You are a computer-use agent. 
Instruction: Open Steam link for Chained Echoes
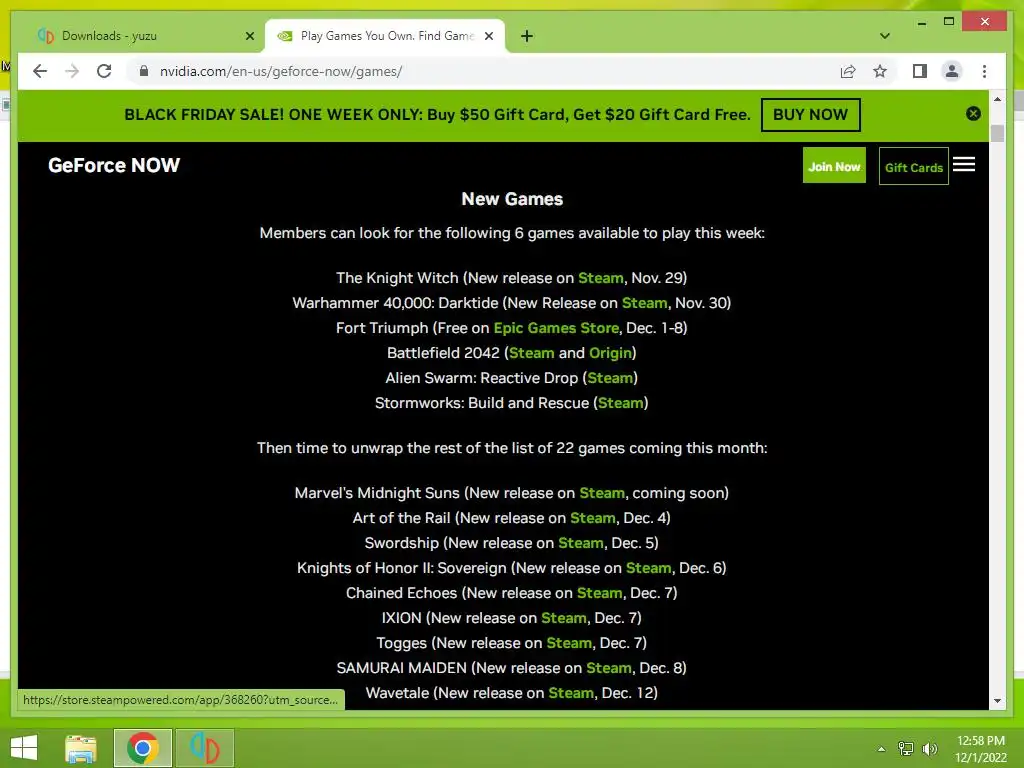tap(600, 593)
